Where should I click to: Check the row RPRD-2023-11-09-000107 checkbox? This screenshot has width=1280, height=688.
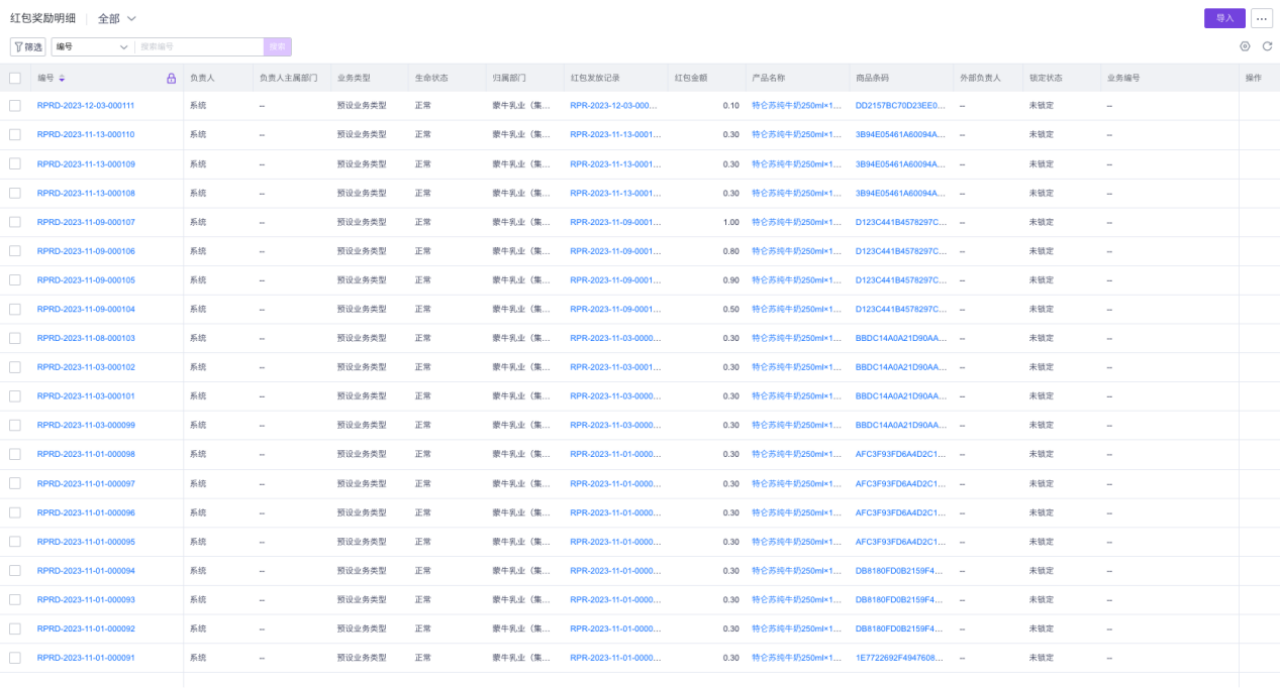15,222
